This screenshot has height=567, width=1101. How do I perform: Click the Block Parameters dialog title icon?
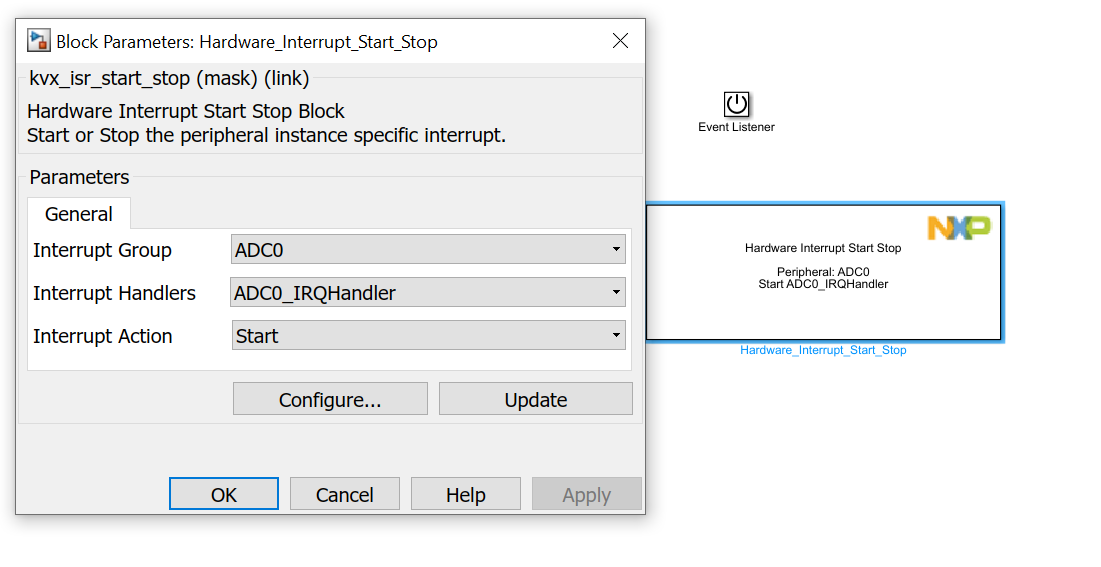click(39, 41)
